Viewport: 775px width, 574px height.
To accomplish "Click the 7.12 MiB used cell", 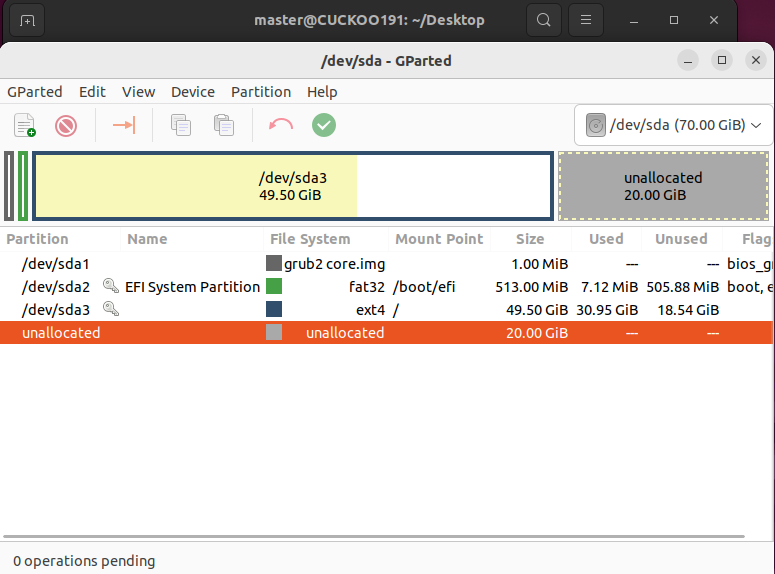I will 609,287.
